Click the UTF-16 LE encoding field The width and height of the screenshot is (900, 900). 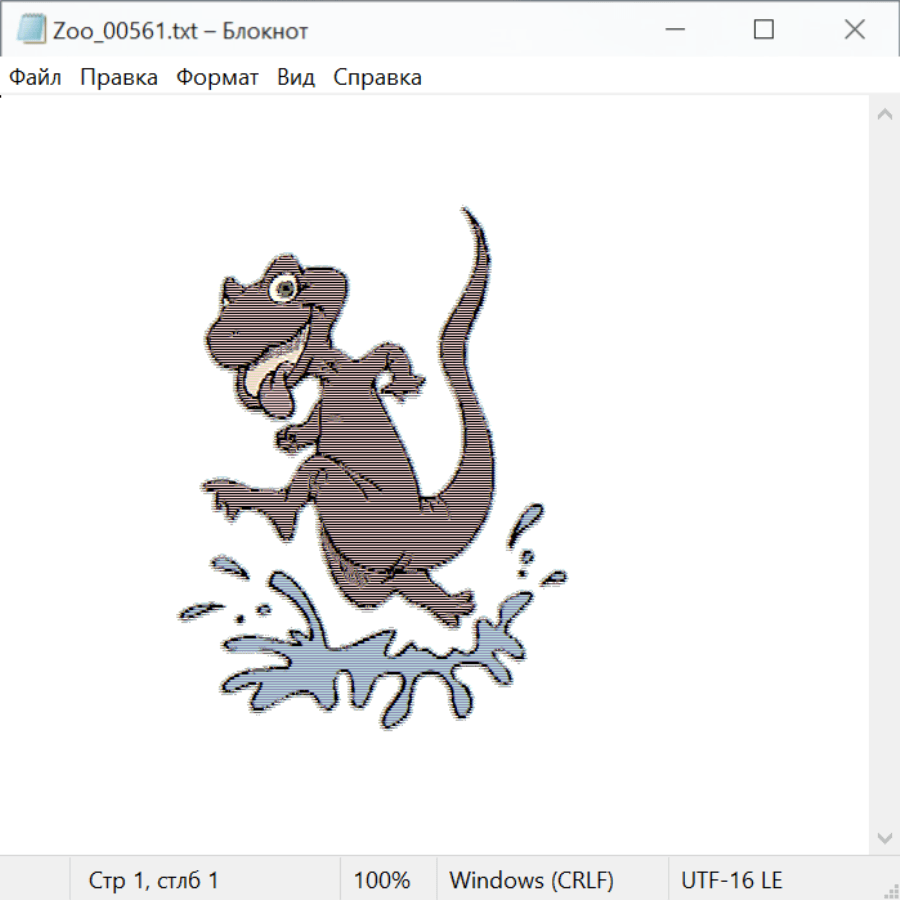click(731, 880)
